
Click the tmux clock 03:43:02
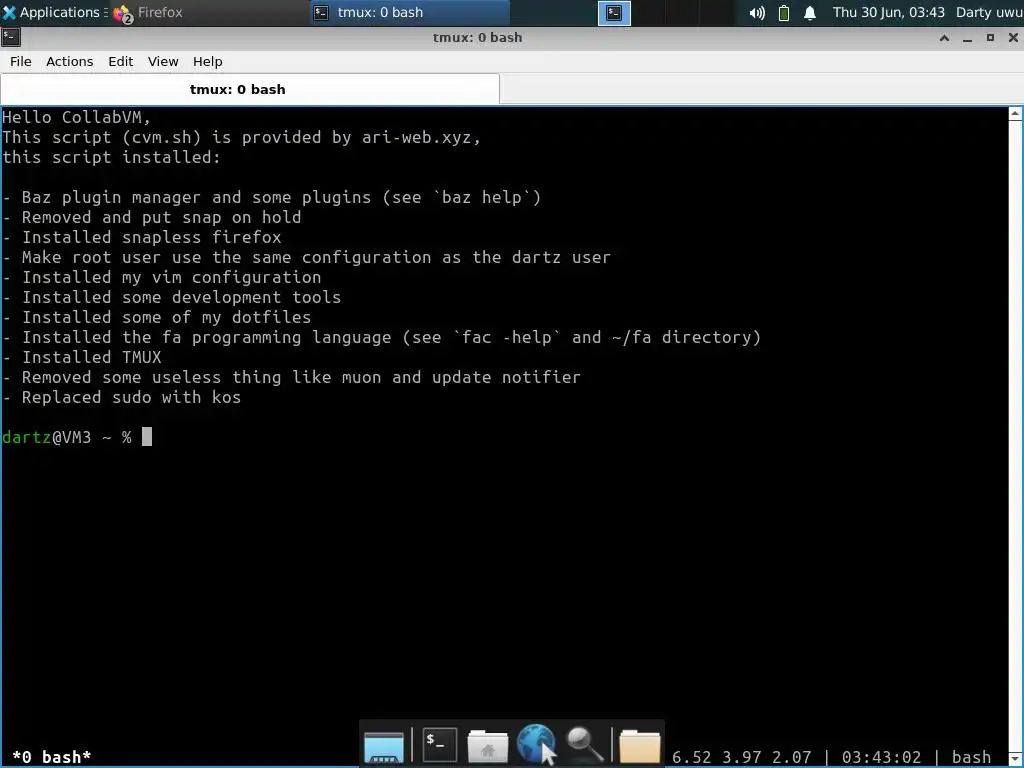click(881, 758)
